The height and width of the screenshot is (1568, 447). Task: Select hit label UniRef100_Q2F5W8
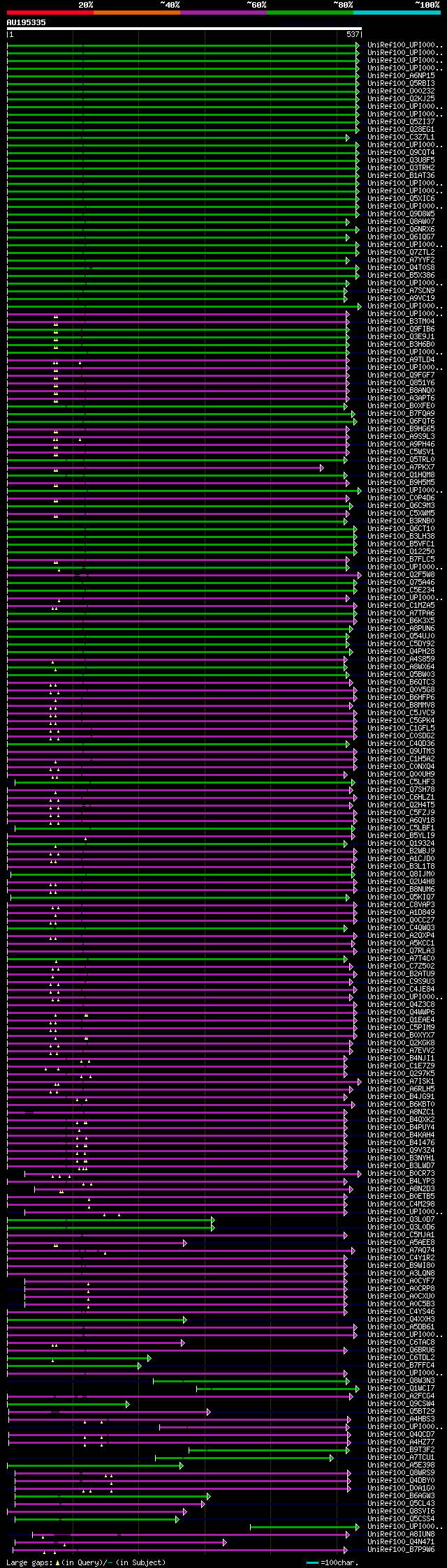click(x=401, y=575)
